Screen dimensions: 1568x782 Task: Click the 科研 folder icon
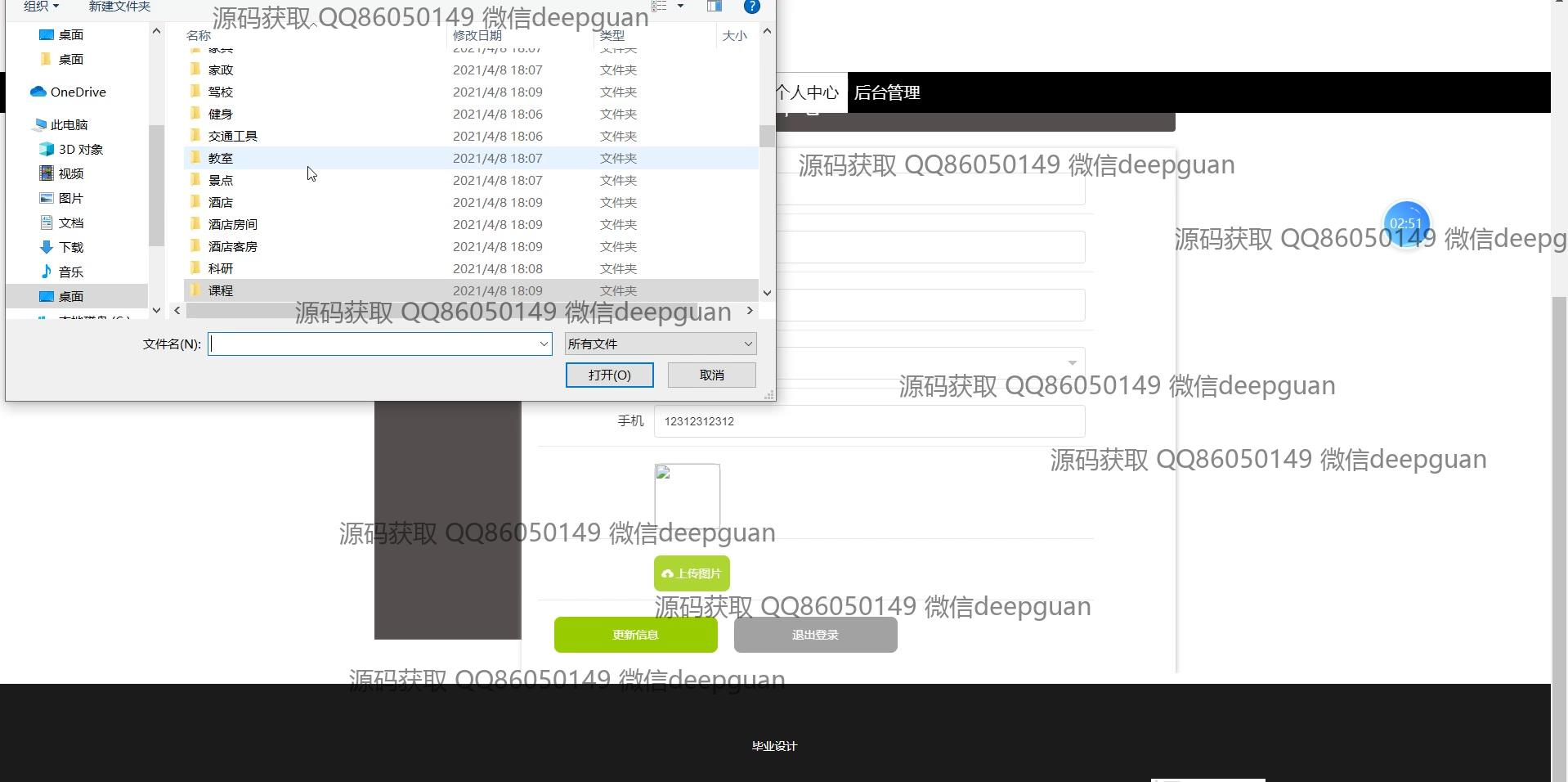point(195,268)
